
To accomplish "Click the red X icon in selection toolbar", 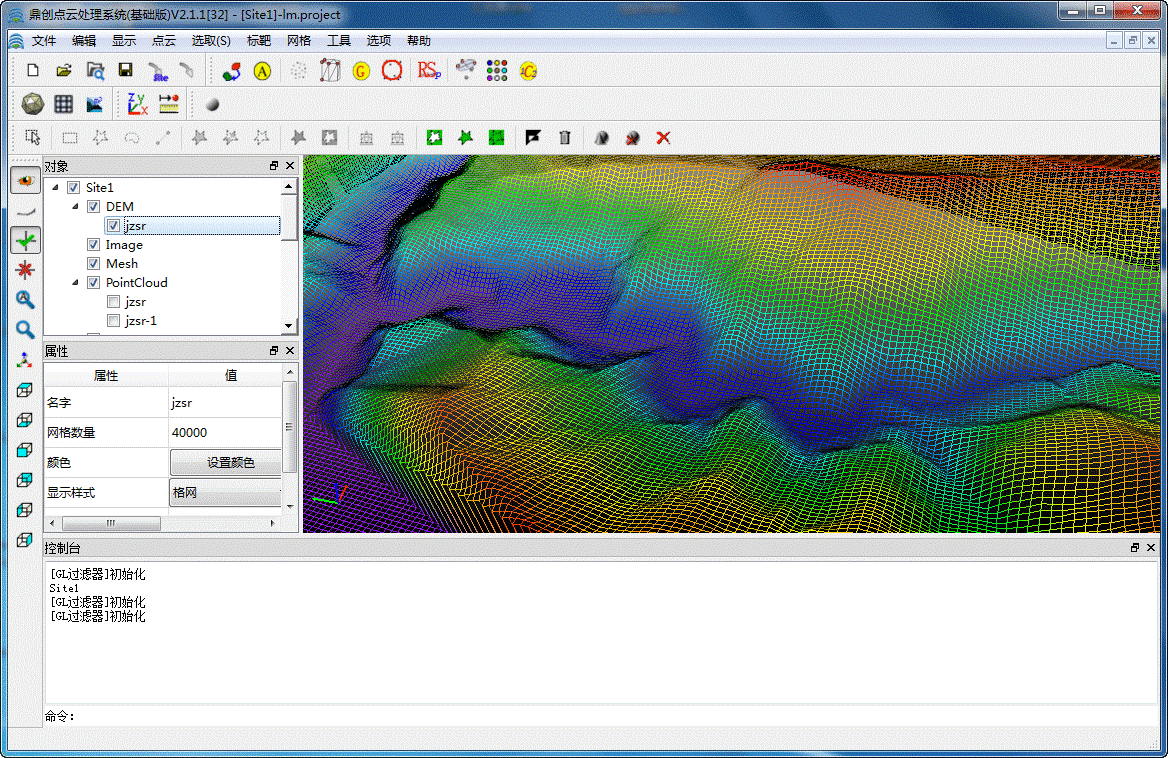I will coord(662,137).
